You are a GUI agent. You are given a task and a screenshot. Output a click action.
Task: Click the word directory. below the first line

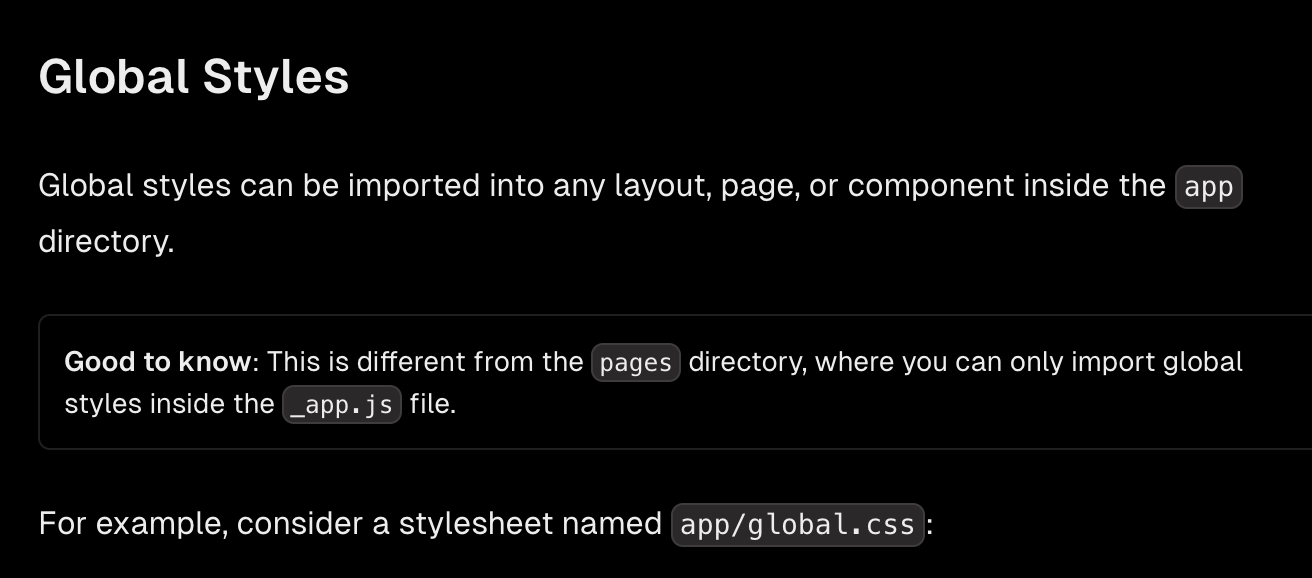click(106, 242)
